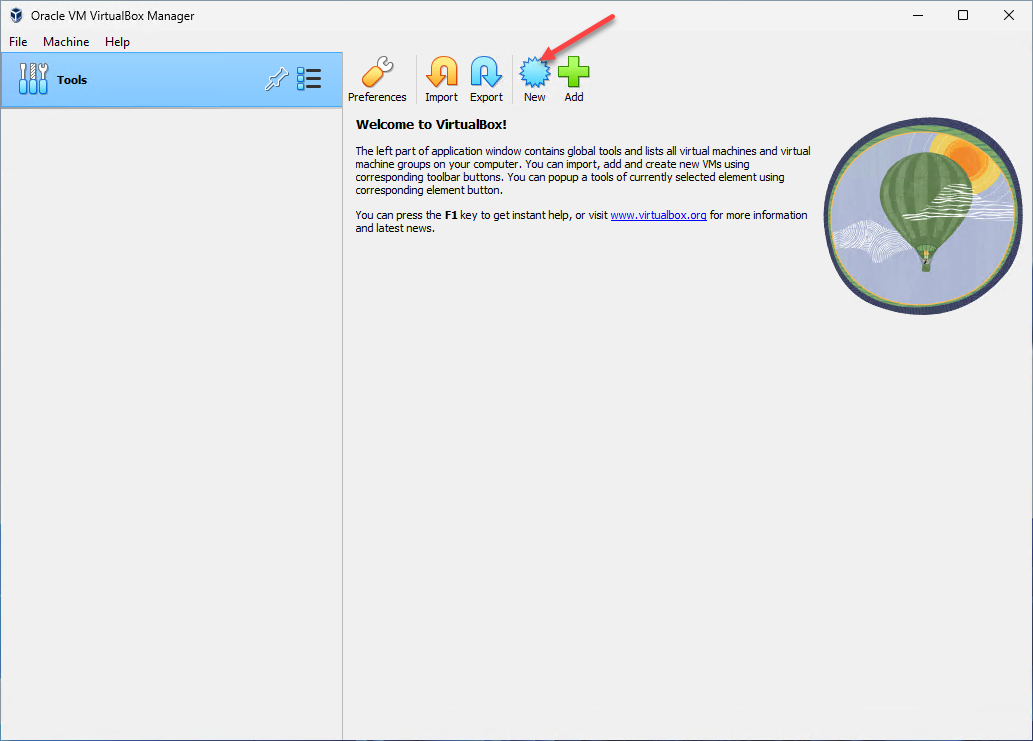Select the Tools item in left pane
1033x741 pixels.
(x=172, y=80)
